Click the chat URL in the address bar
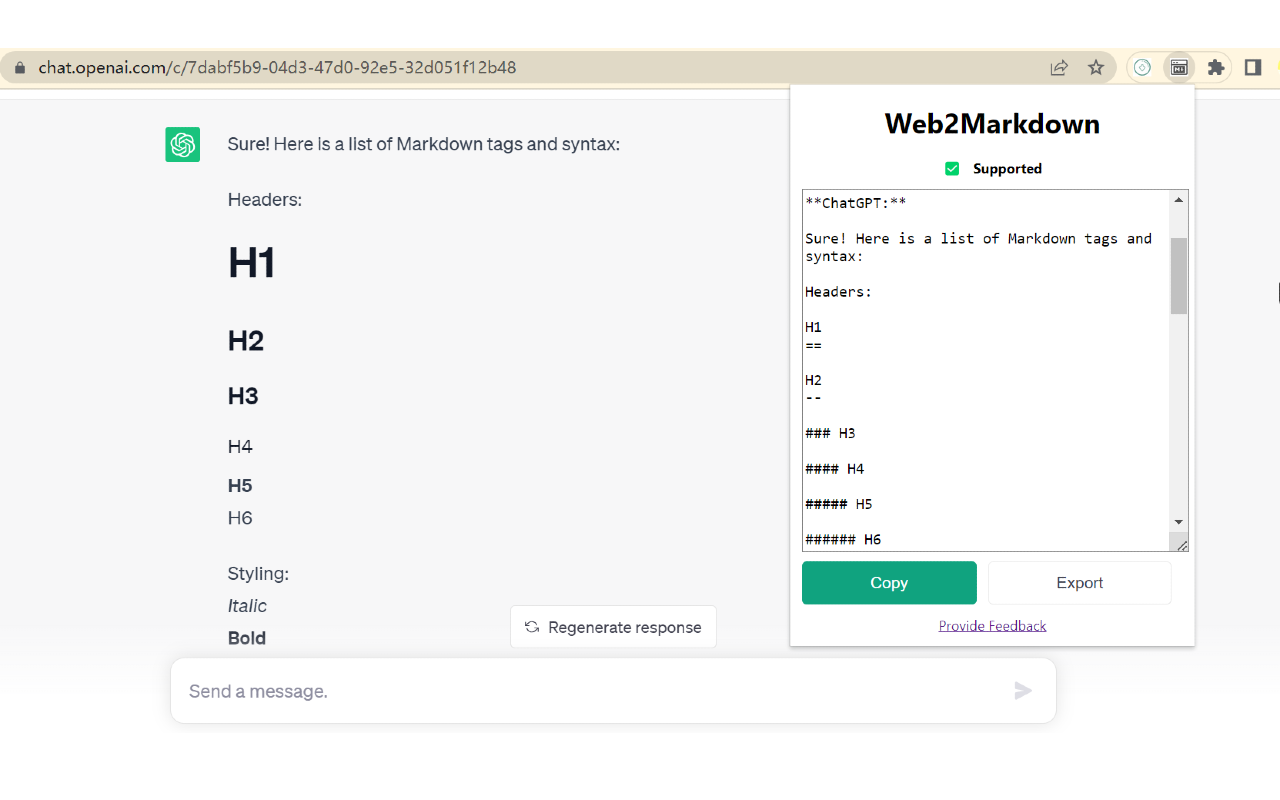 (276, 67)
